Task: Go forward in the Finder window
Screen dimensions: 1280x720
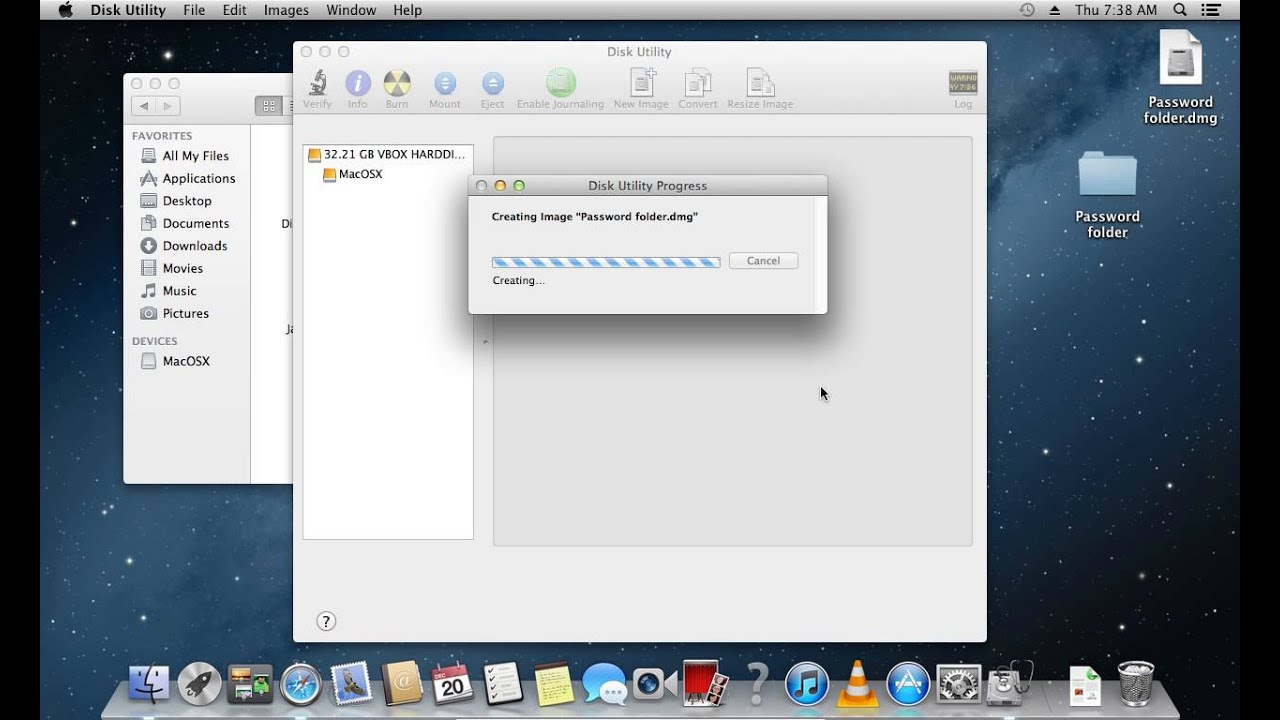Action: click(168, 106)
